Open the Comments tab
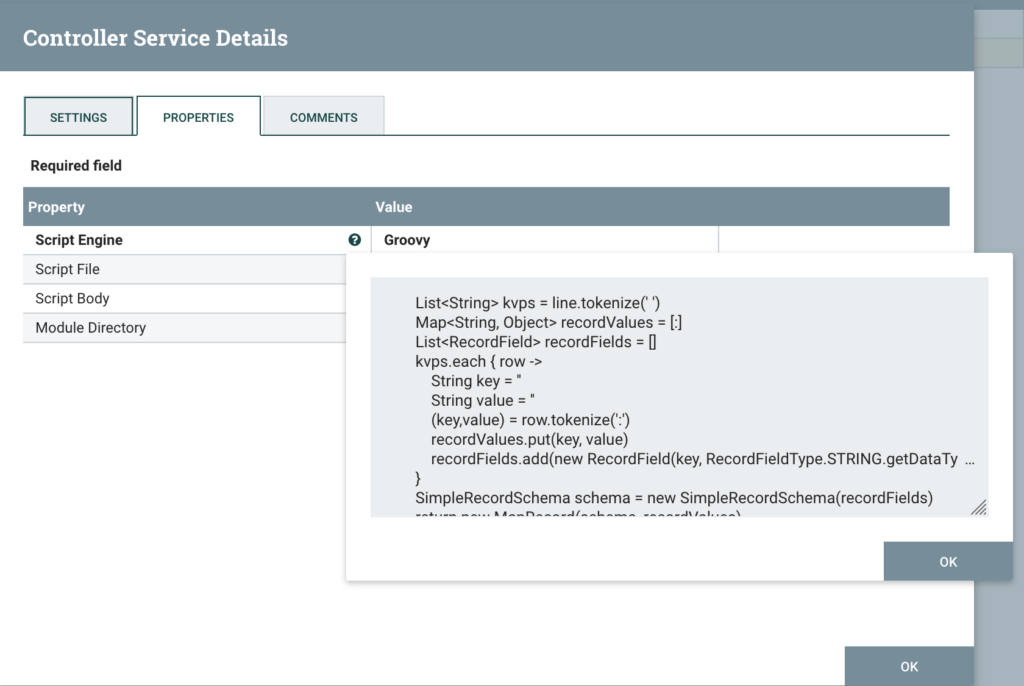 tap(323, 117)
